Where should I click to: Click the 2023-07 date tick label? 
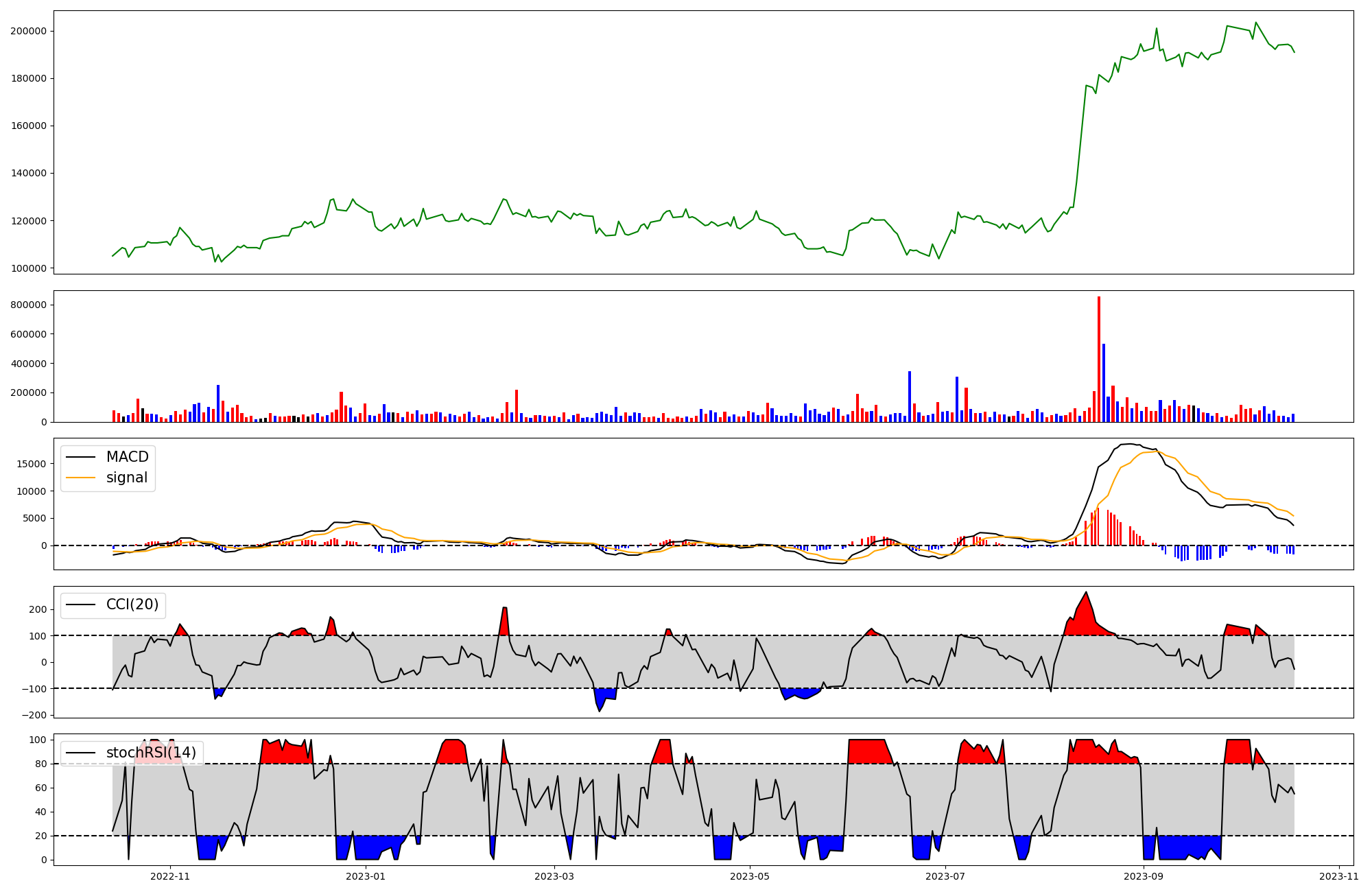tap(945, 876)
